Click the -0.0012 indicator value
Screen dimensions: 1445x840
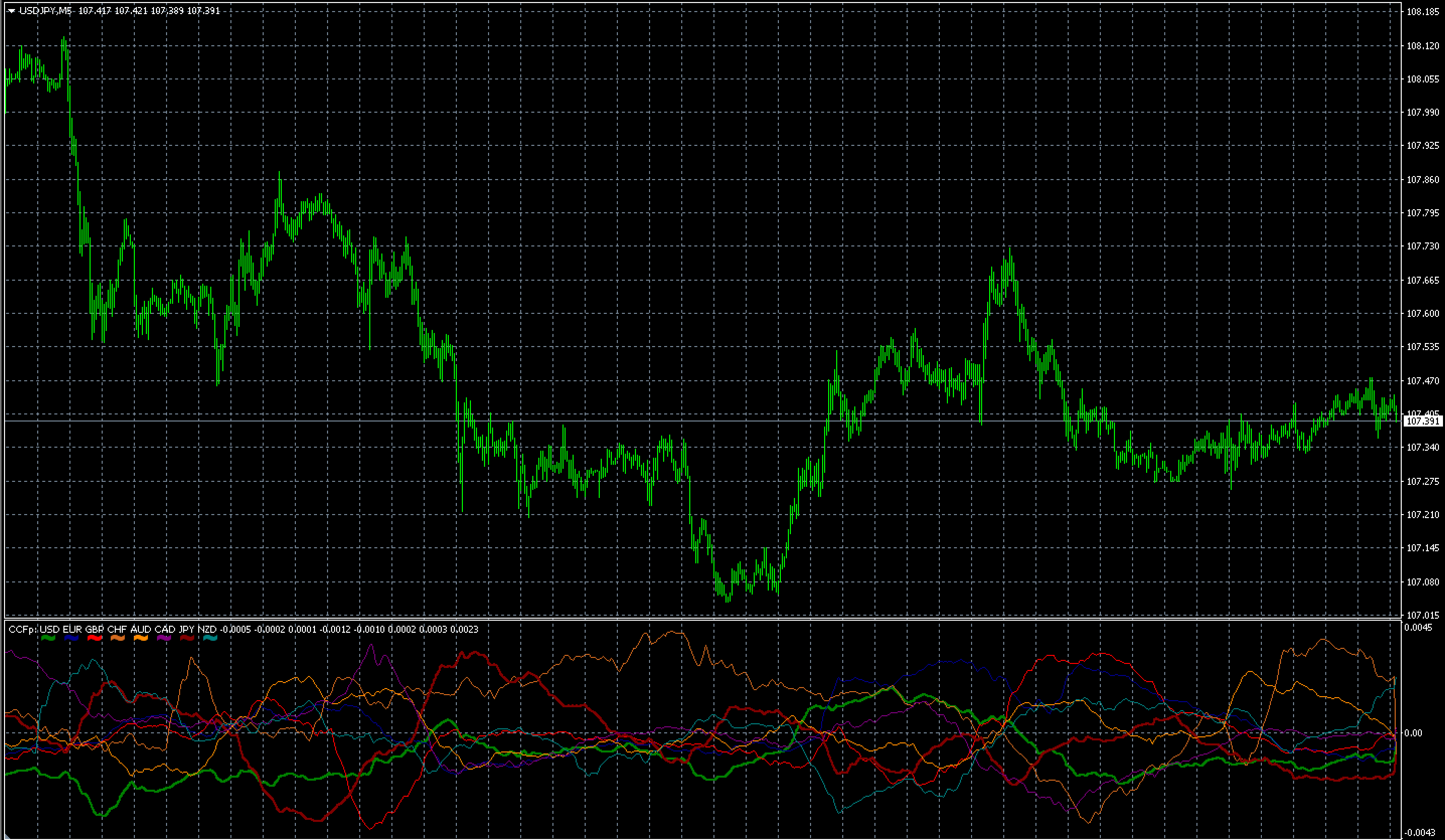pos(335,629)
